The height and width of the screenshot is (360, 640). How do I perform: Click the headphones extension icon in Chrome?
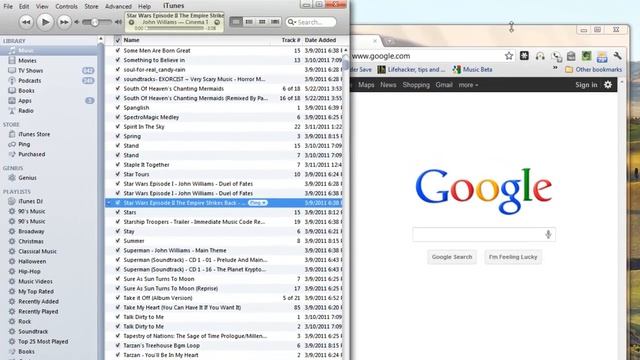(x=540, y=56)
